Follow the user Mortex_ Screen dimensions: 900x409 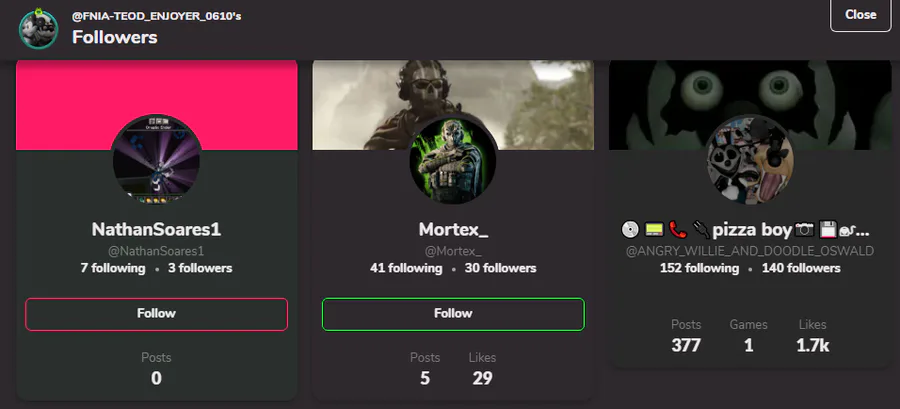[453, 314]
